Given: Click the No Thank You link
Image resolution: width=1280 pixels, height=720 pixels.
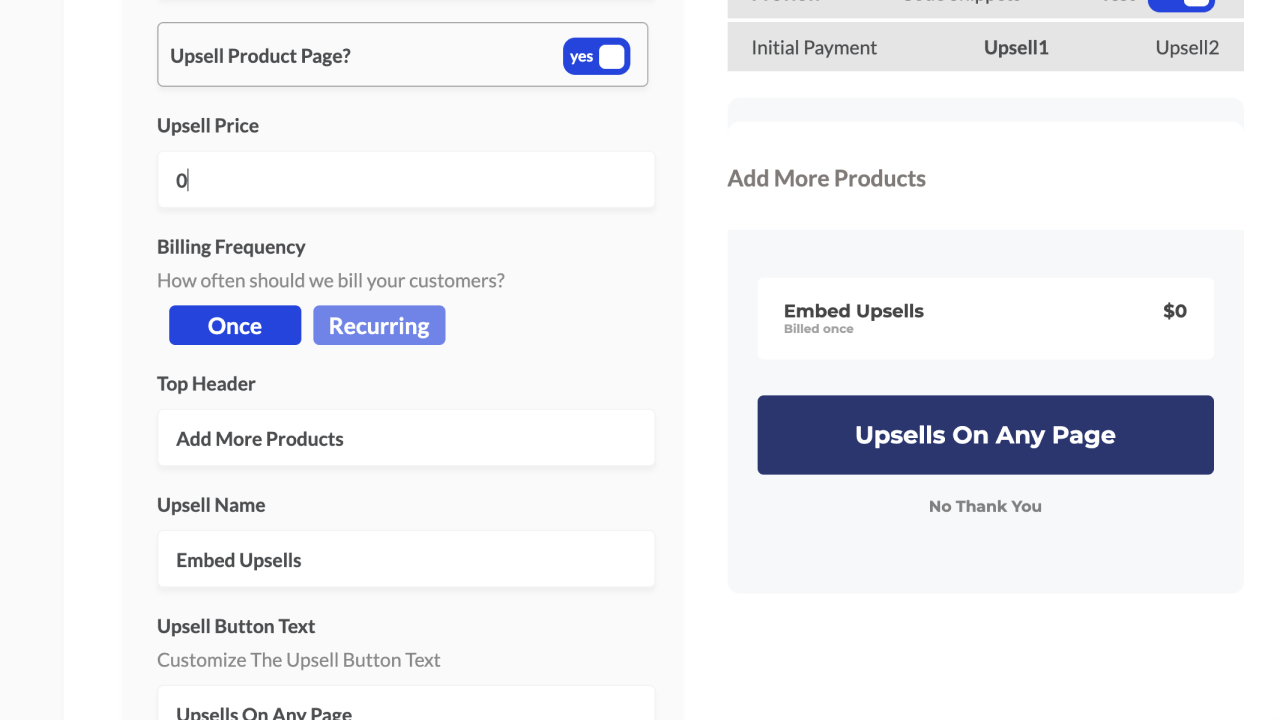Looking at the screenshot, I should 985,506.
